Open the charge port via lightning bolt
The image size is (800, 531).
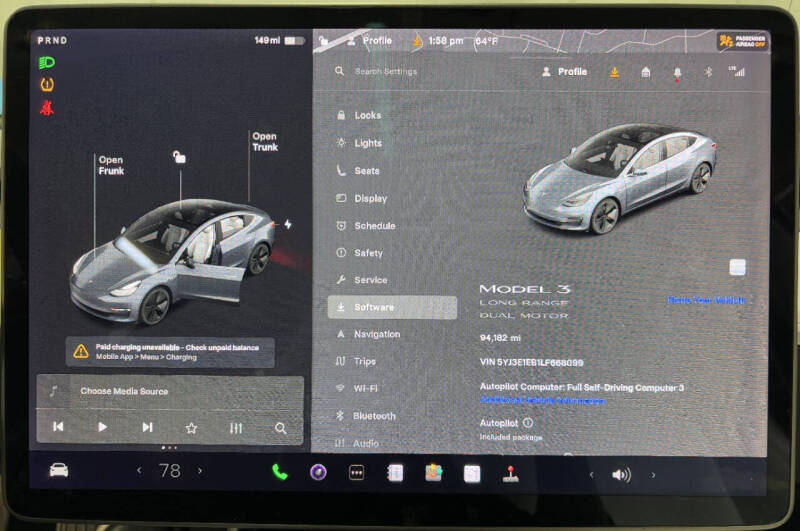click(x=288, y=224)
